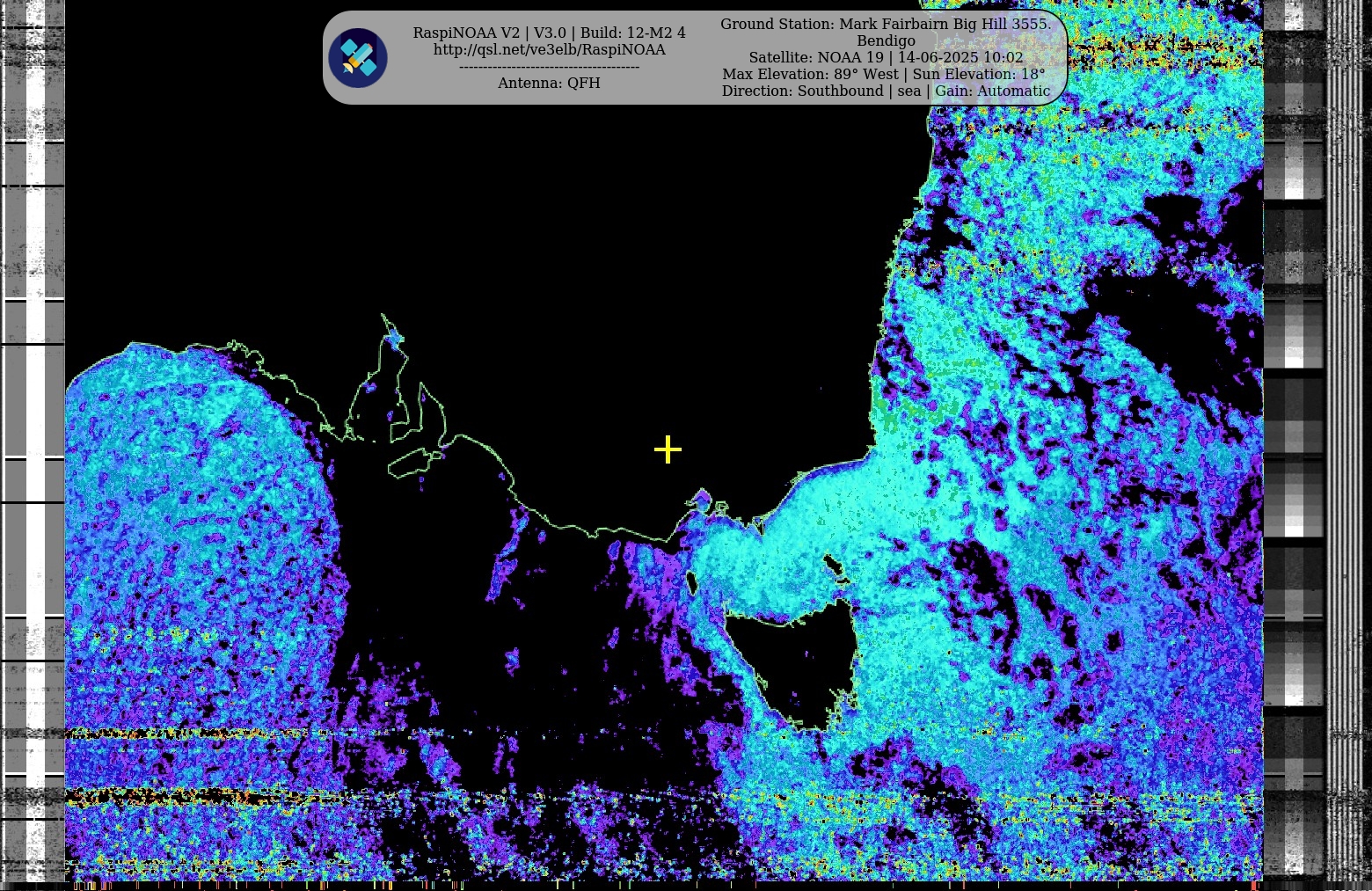This screenshot has width=1372, height=891.
Task: Click the RaspiNOAA satellite logo icon
Action: [x=358, y=58]
